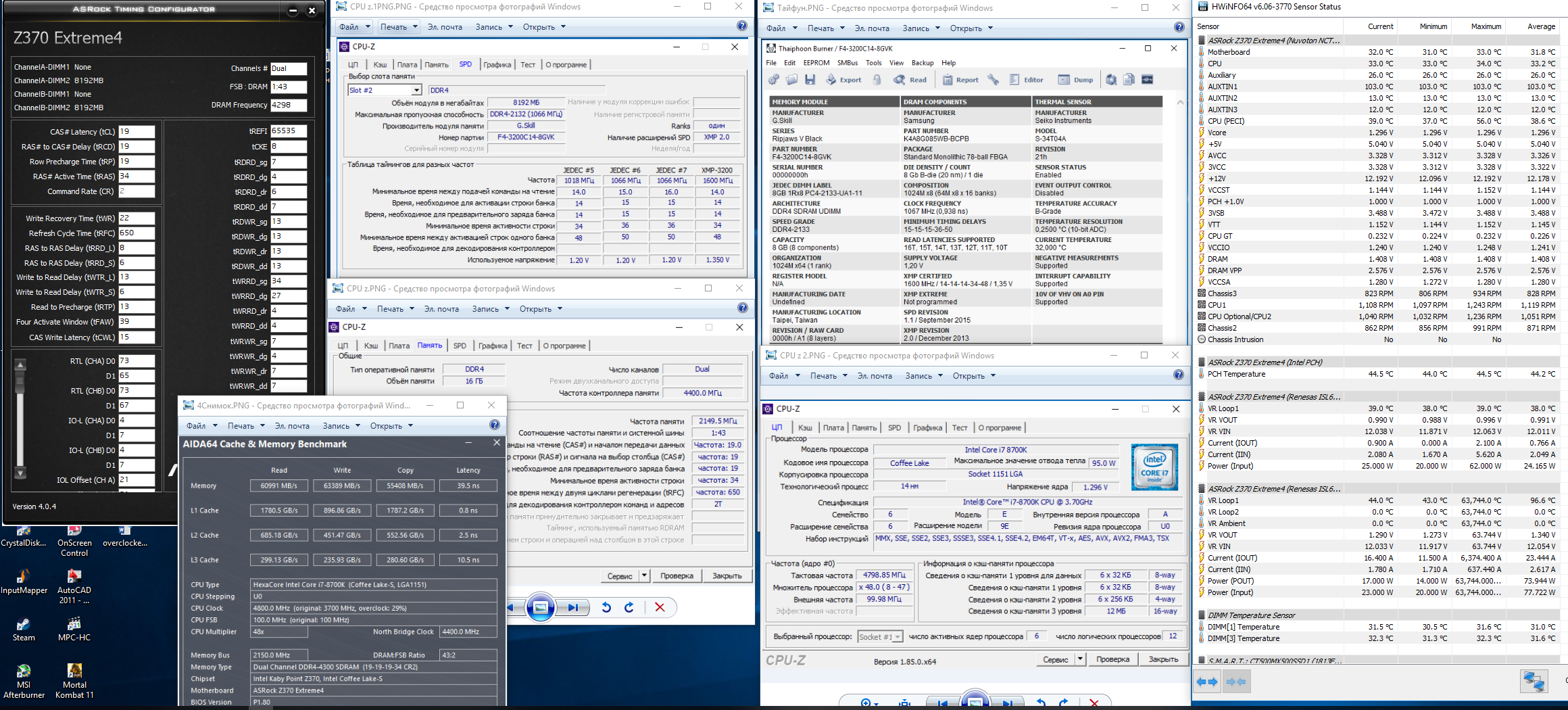1568x710 pixels.
Task: Open the Backup menu in Thaiphoon Burner
Action: tap(923, 63)
